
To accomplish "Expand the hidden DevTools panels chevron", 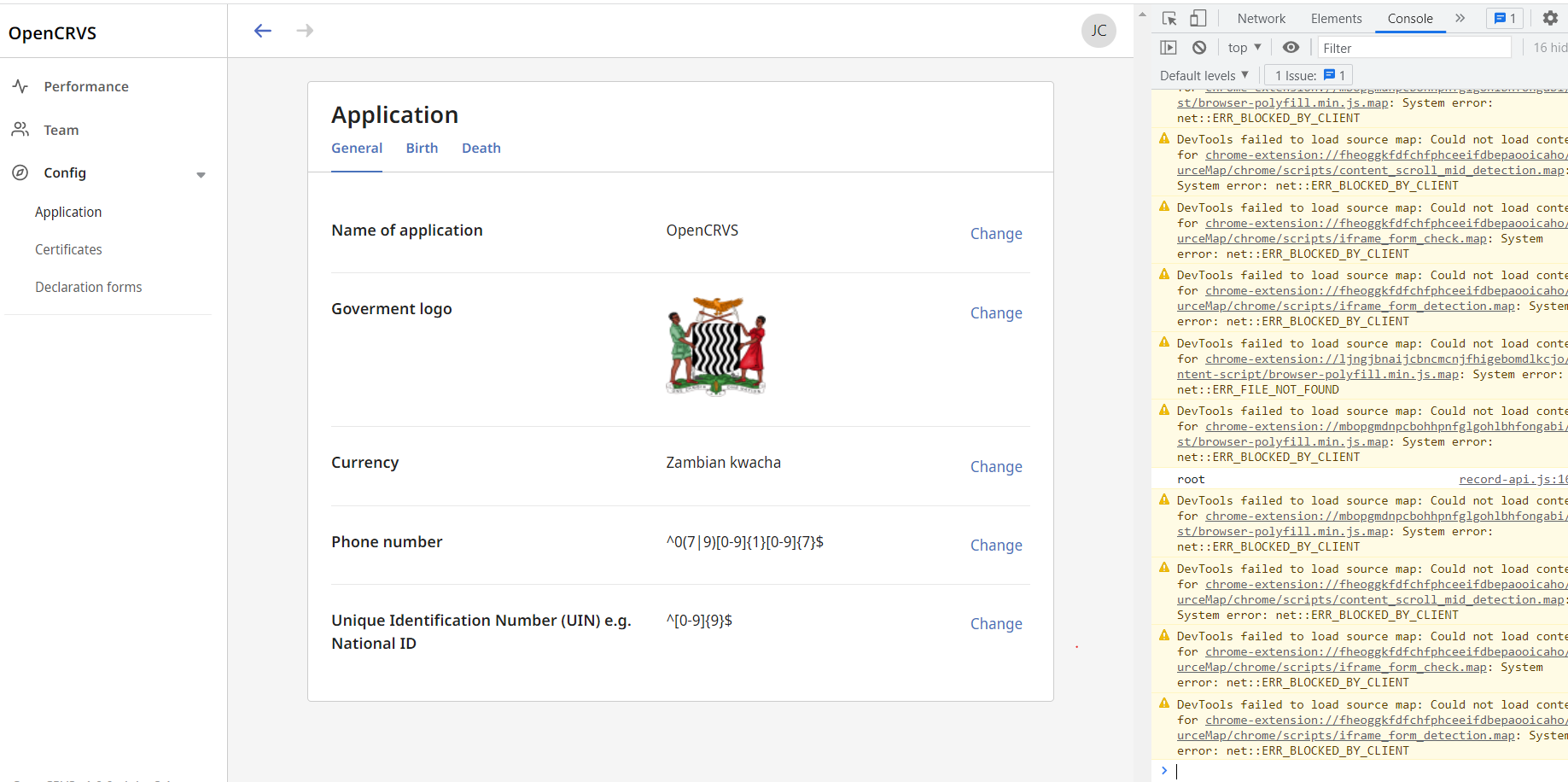I will point(1460,18).
